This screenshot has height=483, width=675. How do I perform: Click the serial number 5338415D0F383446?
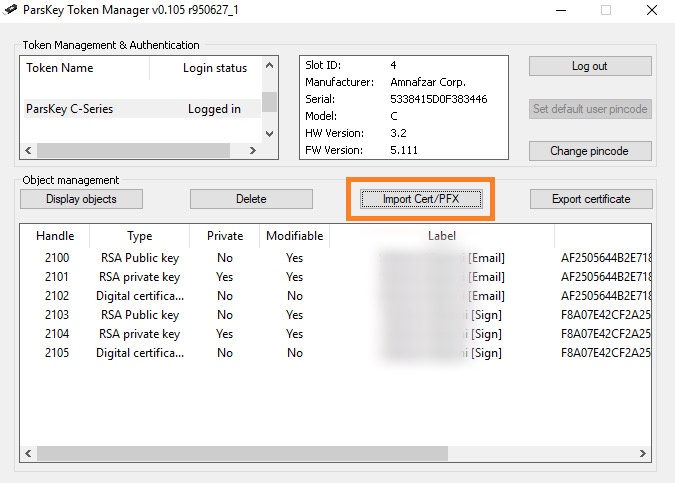pyautogui.click(x=439, y=99)
